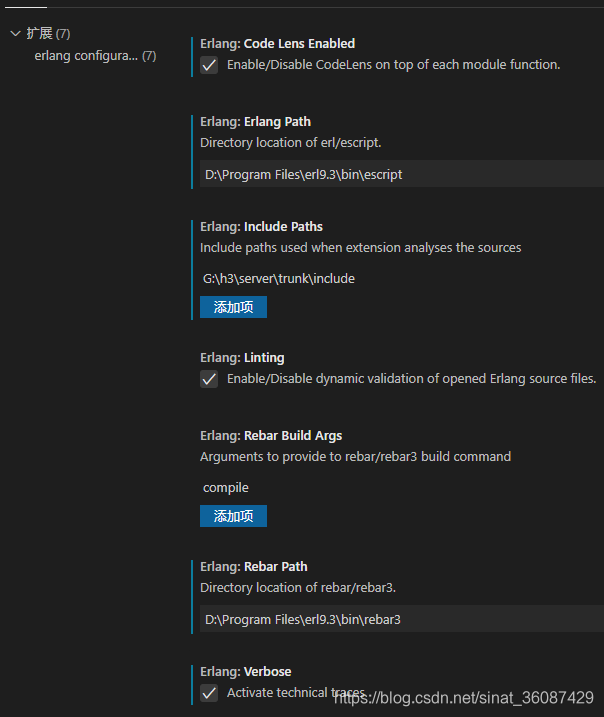
Task: Click 'Enable/Disable dynamic validation' description text
Action: click(412, 379)
